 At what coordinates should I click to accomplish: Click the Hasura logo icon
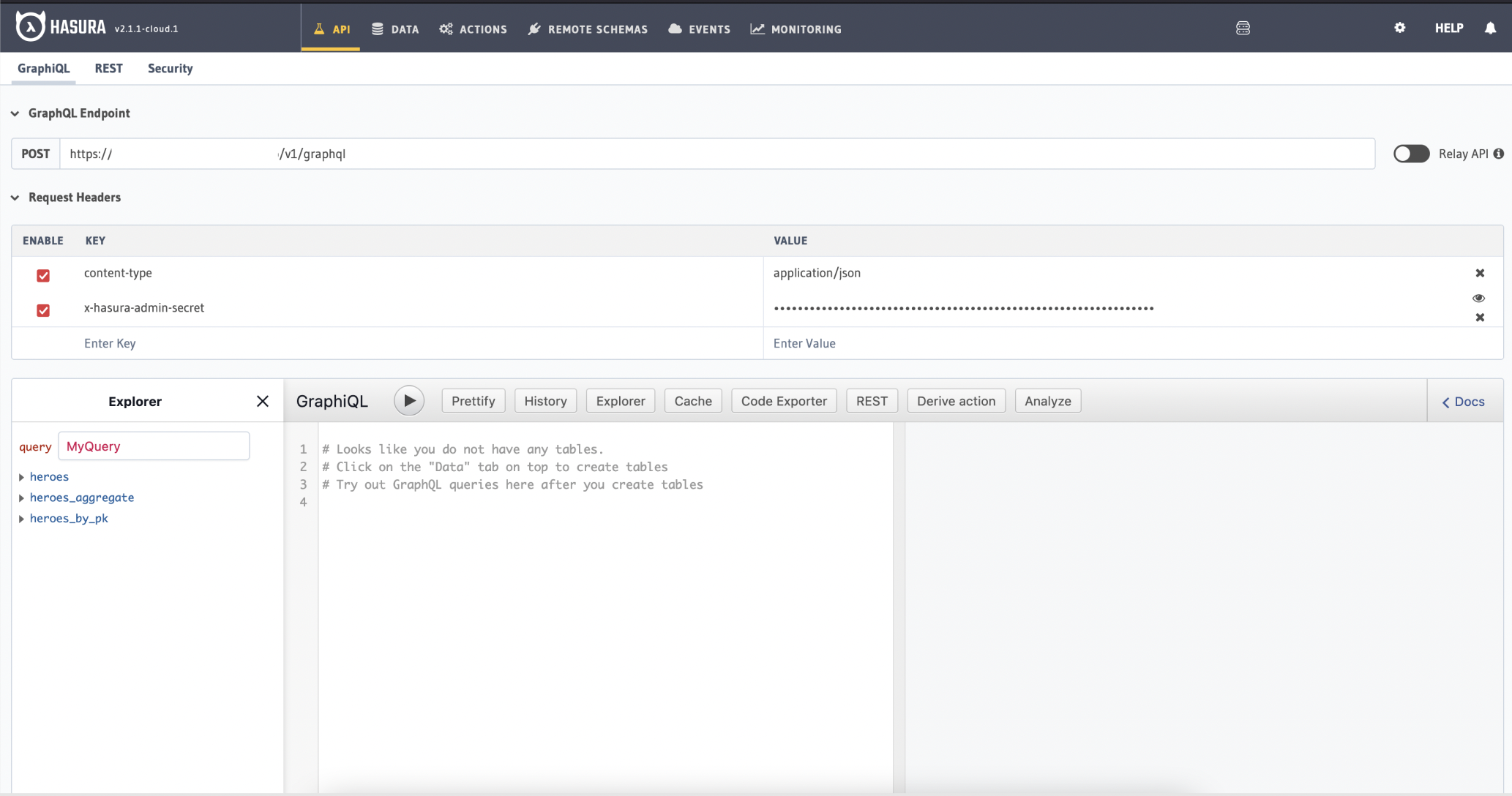30,27
